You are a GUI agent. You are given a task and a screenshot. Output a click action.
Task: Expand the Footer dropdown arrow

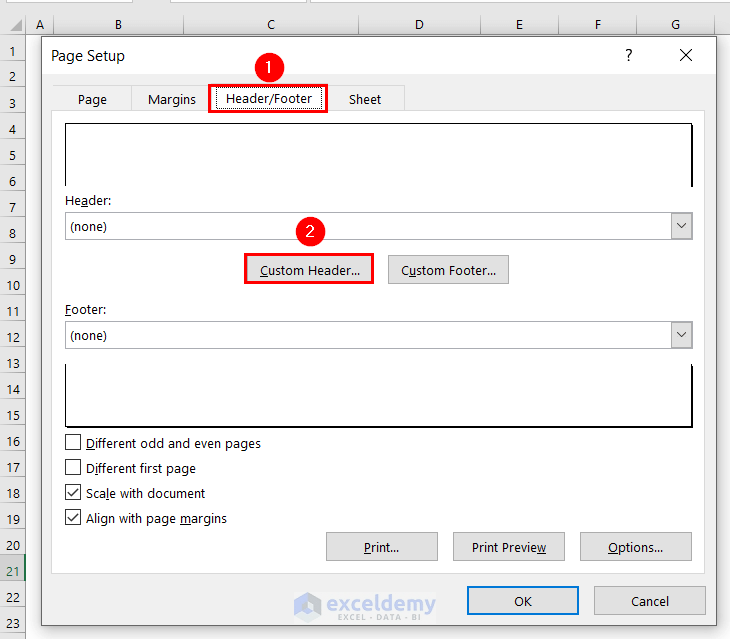(x=682, y=335)
